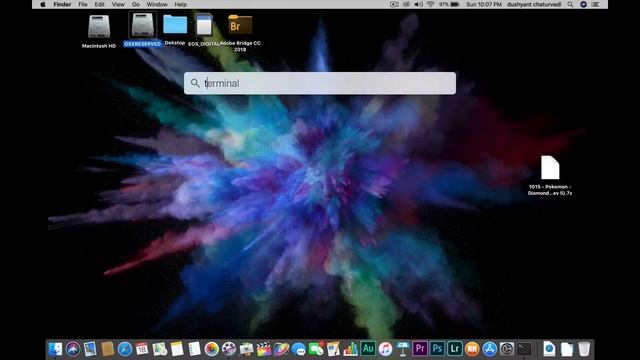Screen dimensions: 640x360
Task: Open the Go menu
Action: (136, 4)
